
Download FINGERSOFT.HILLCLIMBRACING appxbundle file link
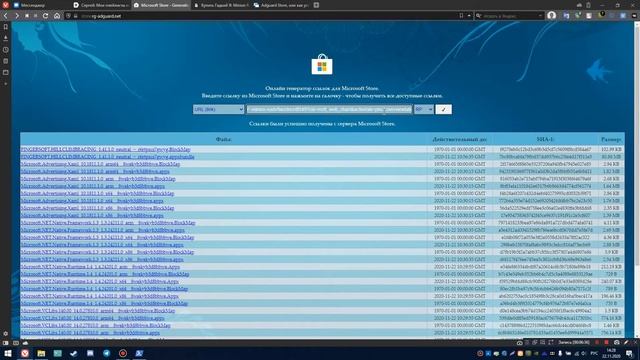107,157
